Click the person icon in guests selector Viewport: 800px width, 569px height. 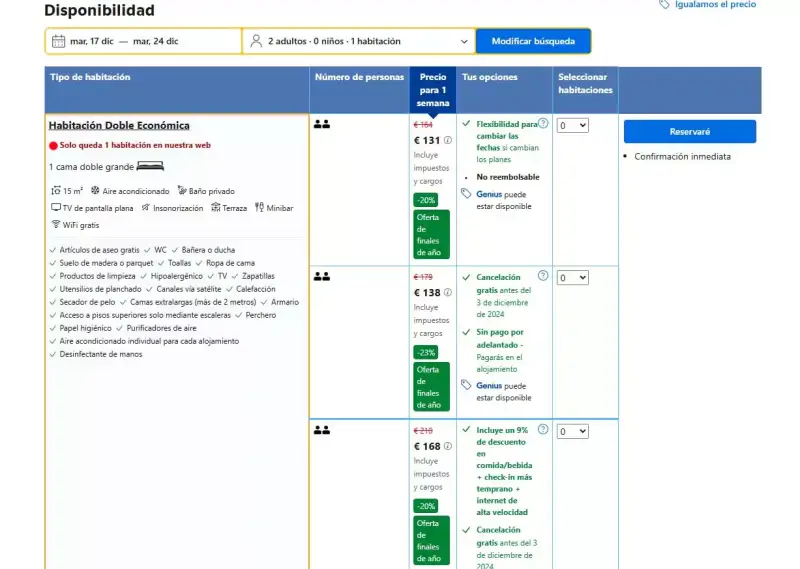(256, 41)
